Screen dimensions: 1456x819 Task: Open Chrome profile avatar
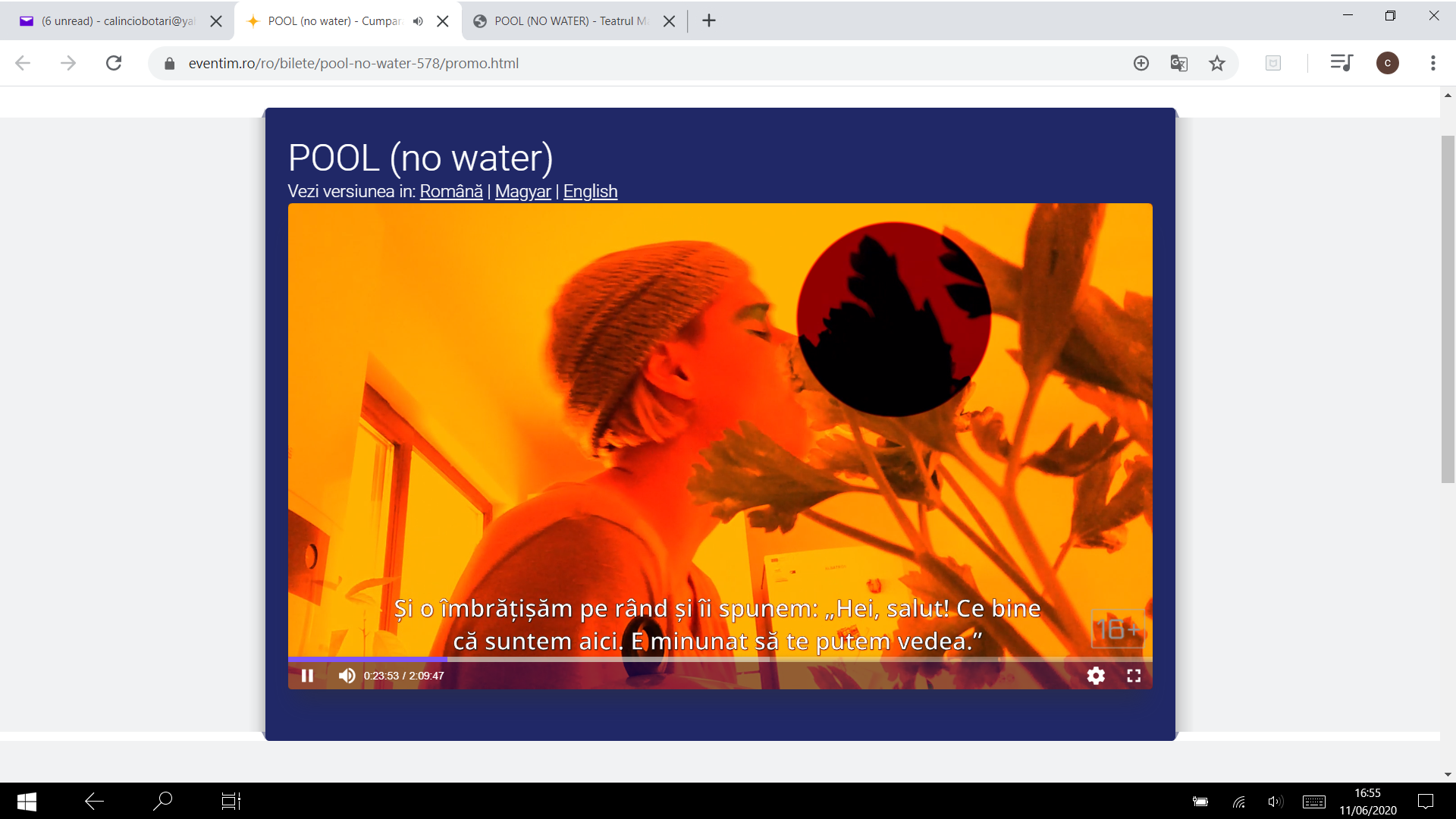tap(1388, 63)
